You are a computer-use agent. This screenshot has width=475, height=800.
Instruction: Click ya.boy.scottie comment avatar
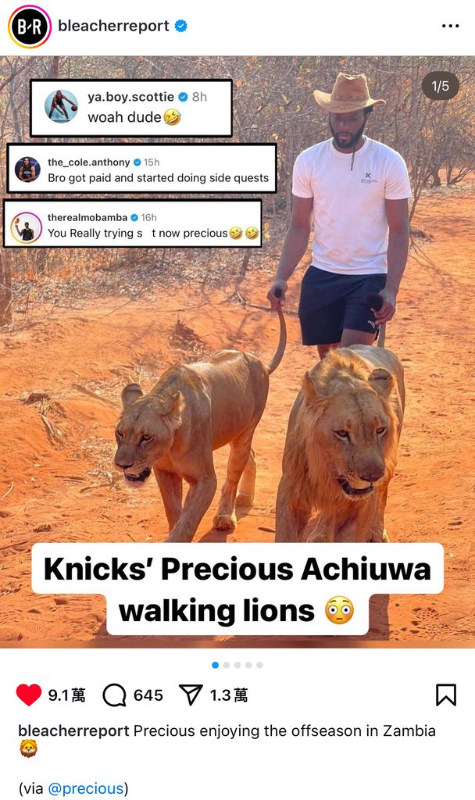pos(61,107)
